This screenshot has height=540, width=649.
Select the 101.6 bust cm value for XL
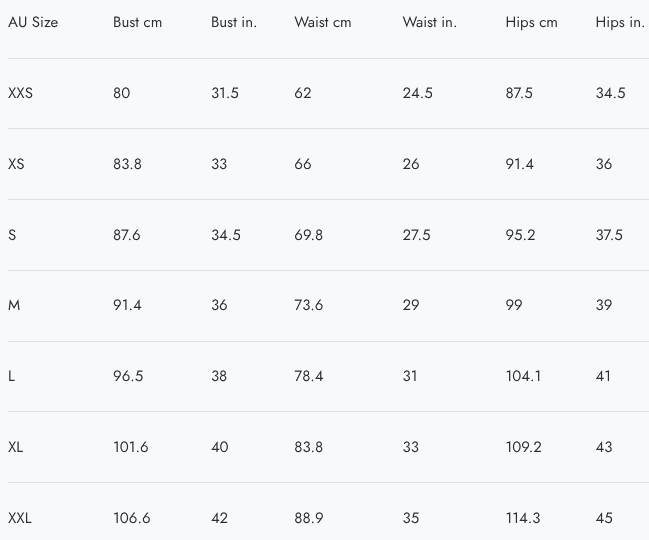point(130,447)
